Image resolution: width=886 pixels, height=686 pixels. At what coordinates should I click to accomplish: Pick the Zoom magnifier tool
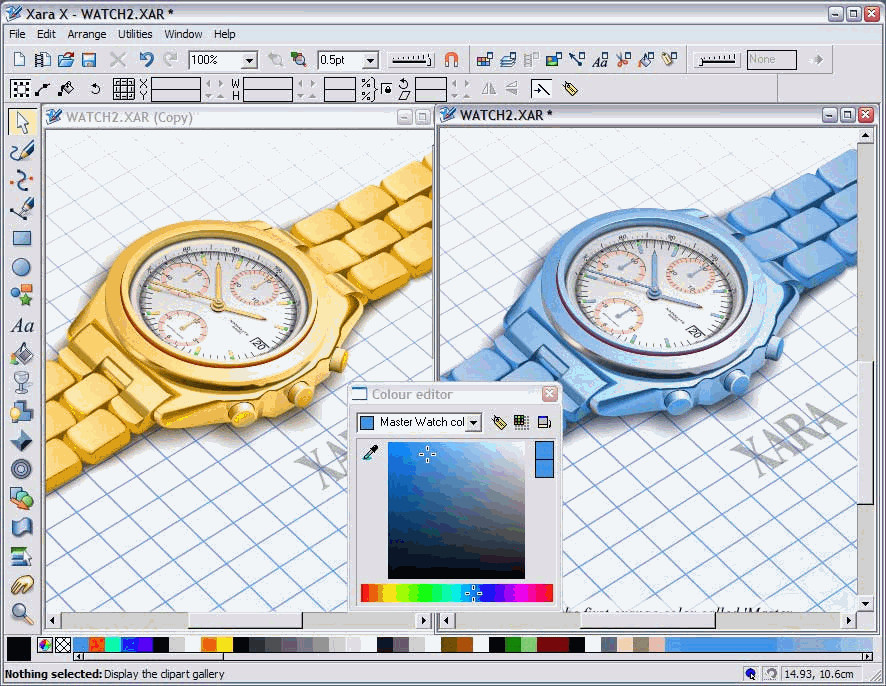(x=21, y=613)
